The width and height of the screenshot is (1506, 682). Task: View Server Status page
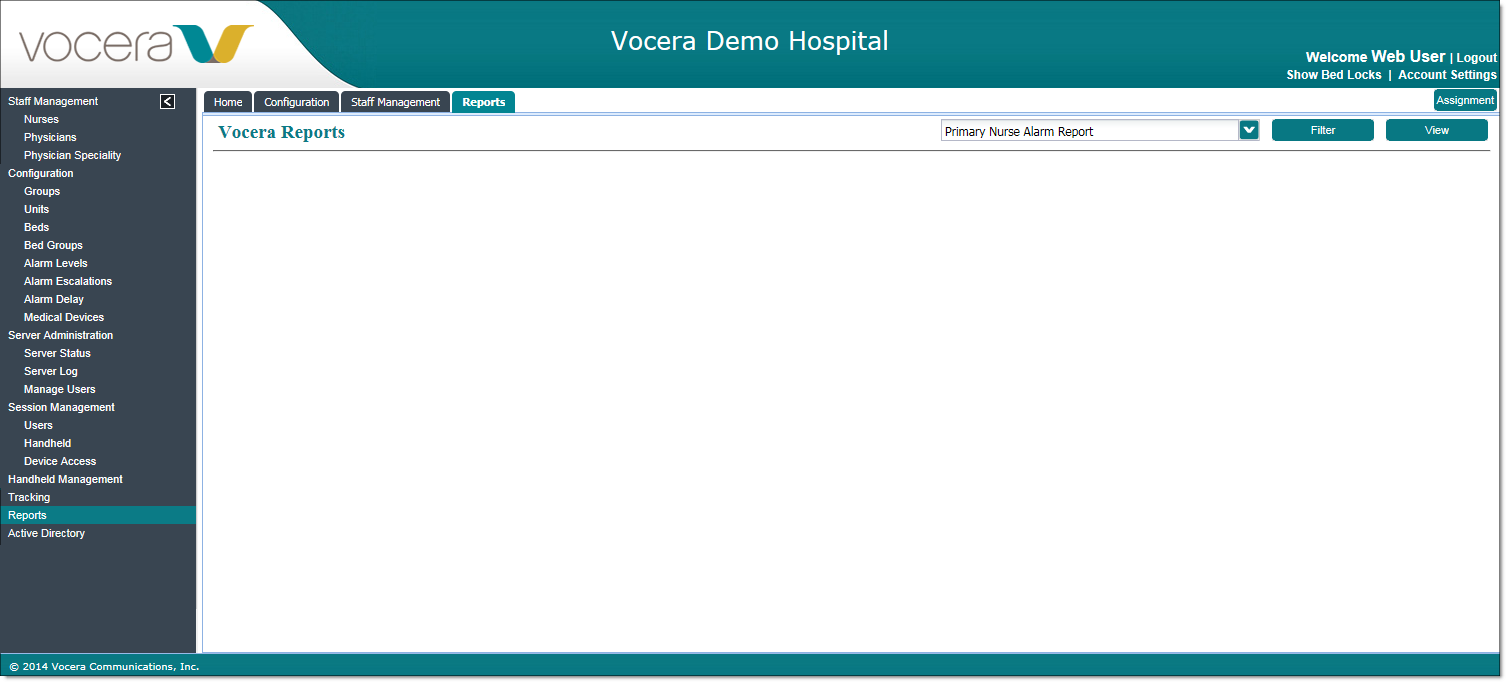pos(58,353)
